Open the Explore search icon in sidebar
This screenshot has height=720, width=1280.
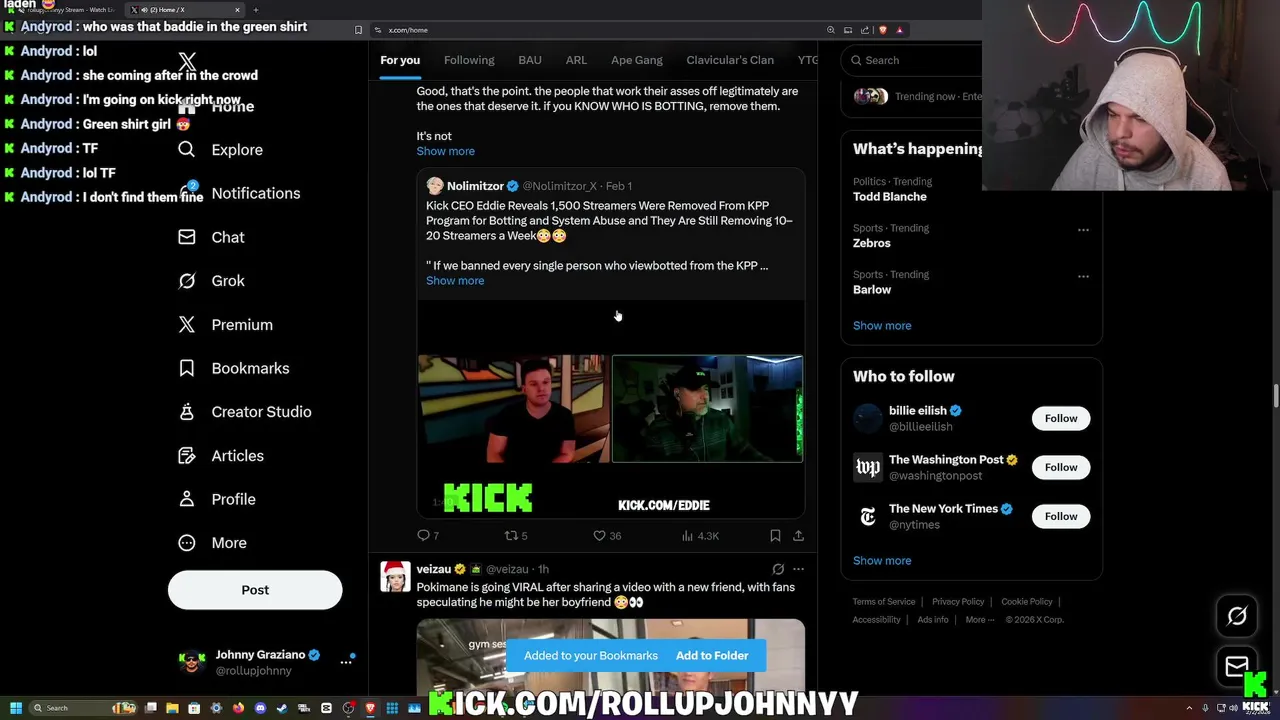[187, 150]
